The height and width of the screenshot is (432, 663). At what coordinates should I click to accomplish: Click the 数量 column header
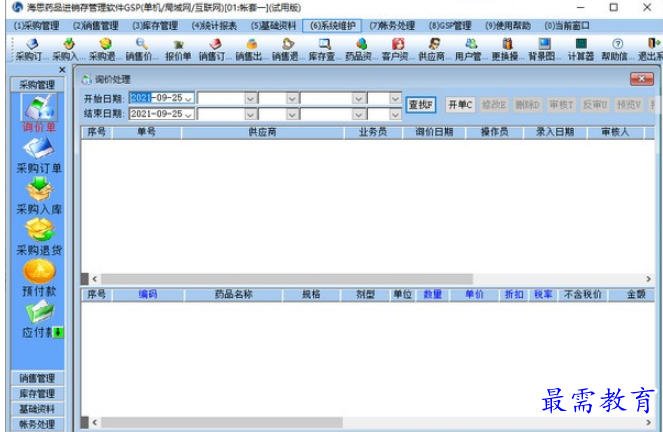point(432,295)
